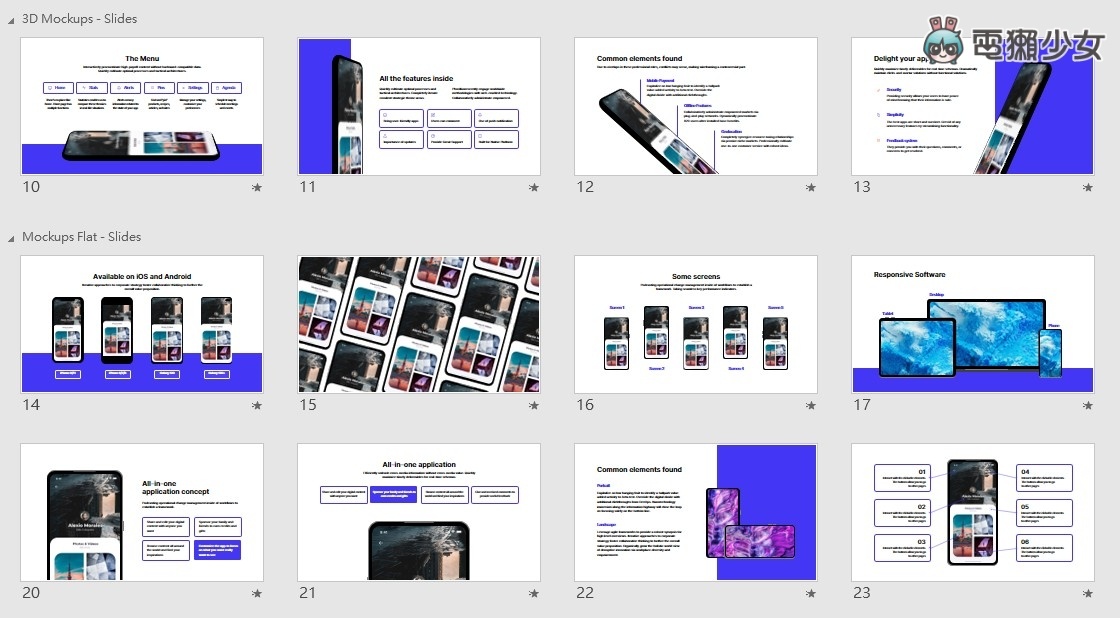
Task: Trigger the star icon beneath slide 23
Action: pos(1088,594)
